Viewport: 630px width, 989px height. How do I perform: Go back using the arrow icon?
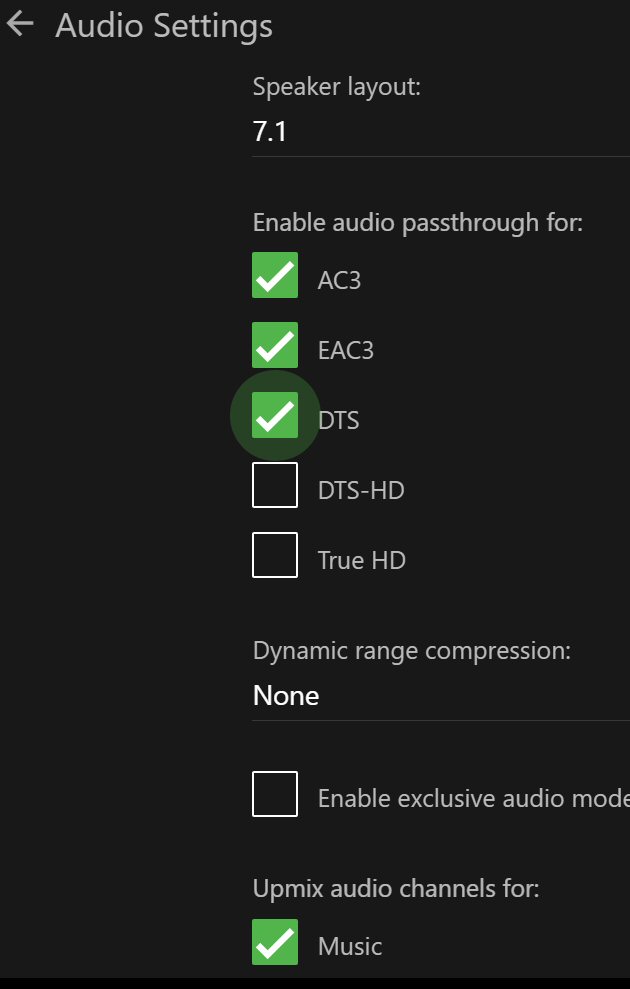(x=20, y=25)
